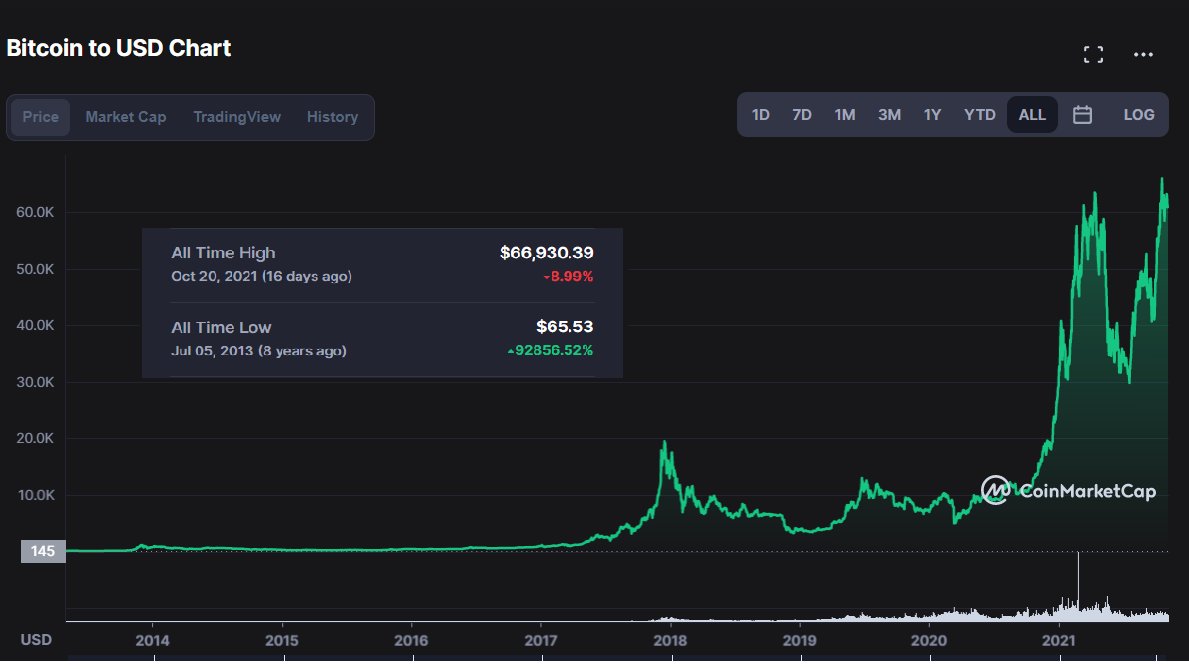Select the 3M time range
Viewport: 1189px width, 669px height.
(889, 115)
